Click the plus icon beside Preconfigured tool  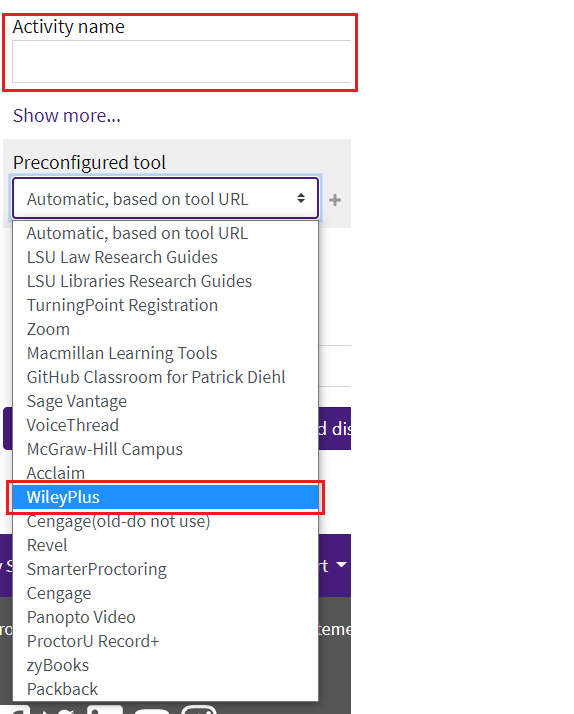[x=335, y=200]
